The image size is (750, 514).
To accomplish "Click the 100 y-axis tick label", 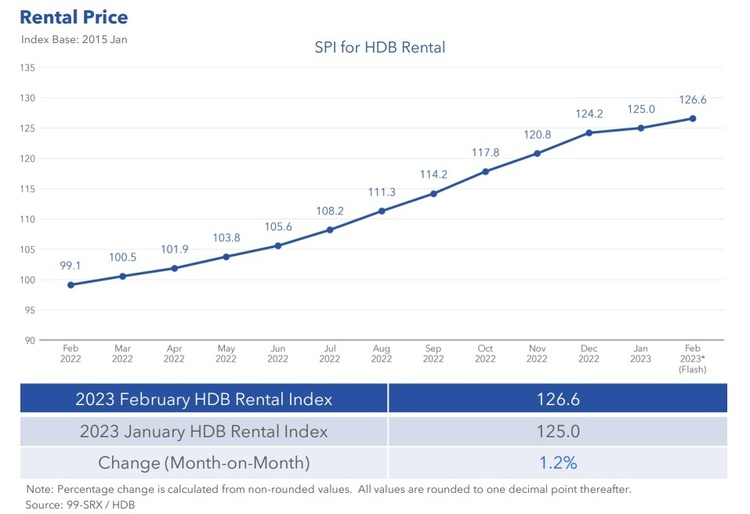I will [28, 280].
